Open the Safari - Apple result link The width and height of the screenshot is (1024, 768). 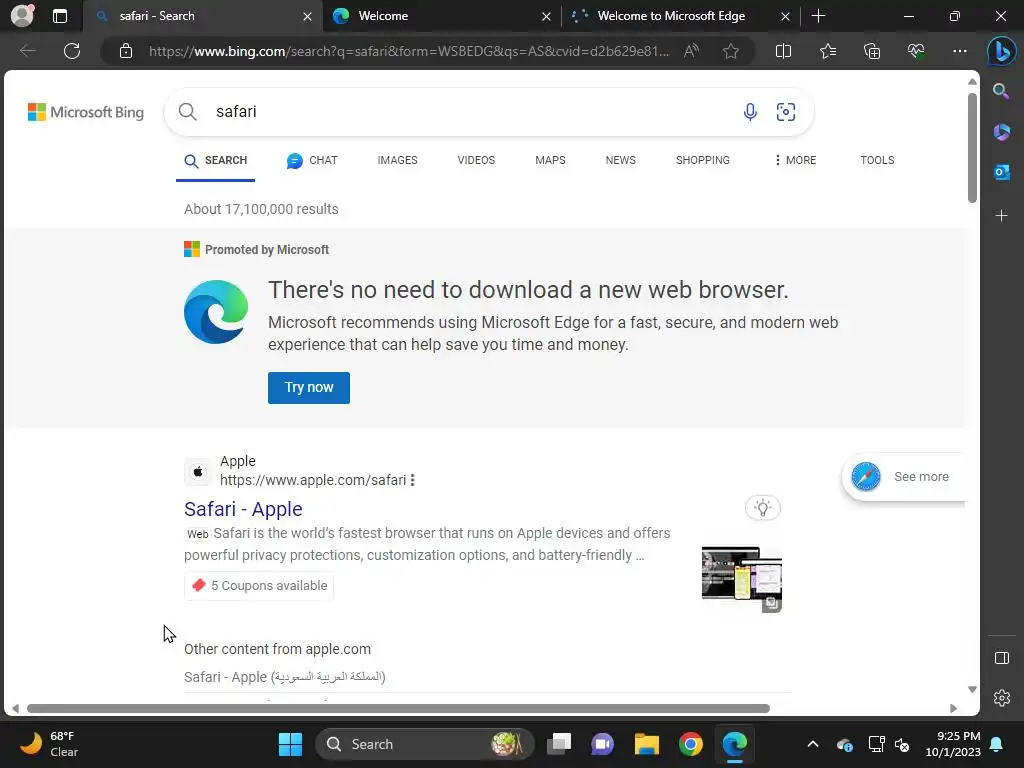[x=243, y=509]
